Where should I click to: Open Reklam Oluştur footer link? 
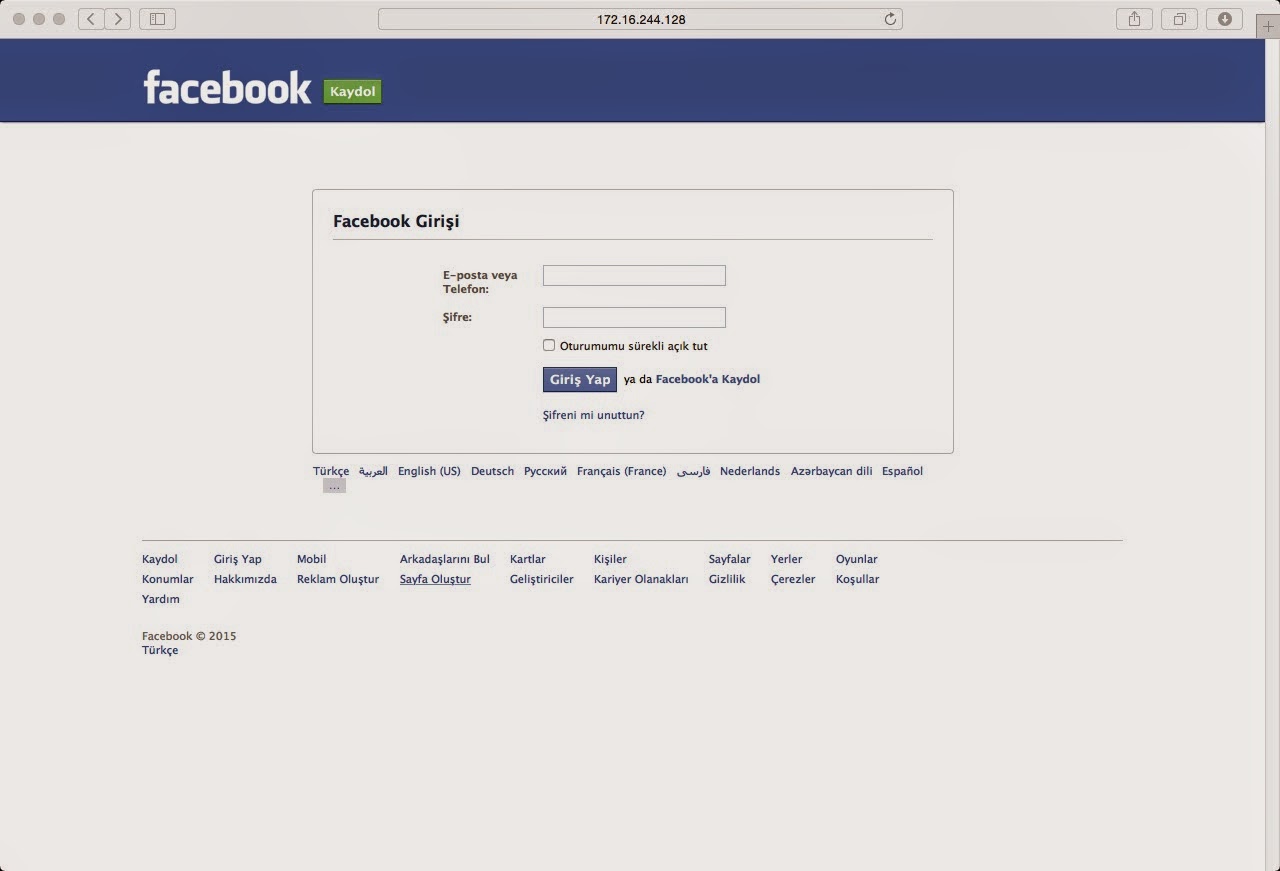338,579
